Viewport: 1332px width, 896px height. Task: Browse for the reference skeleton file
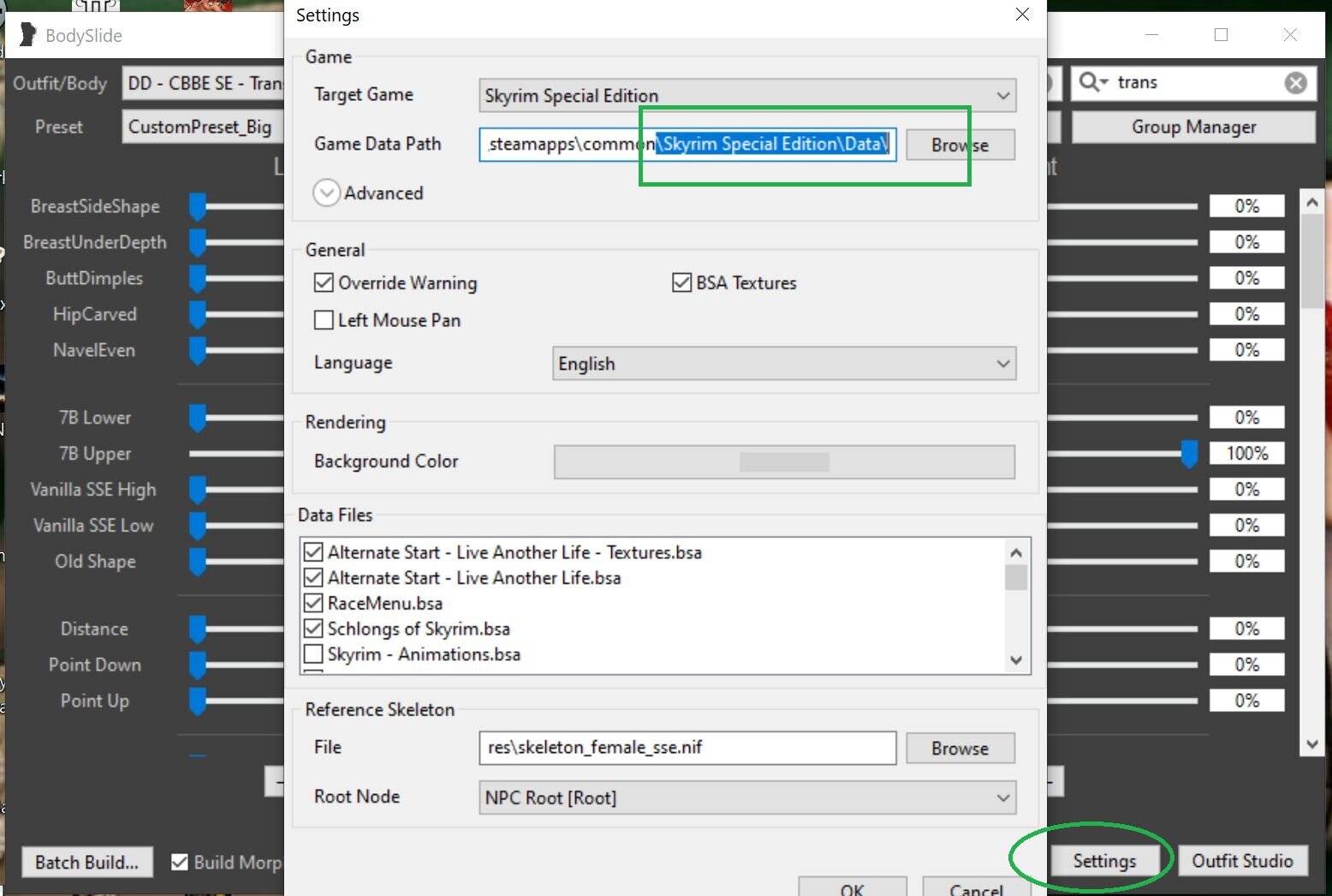tap(960, 748)
